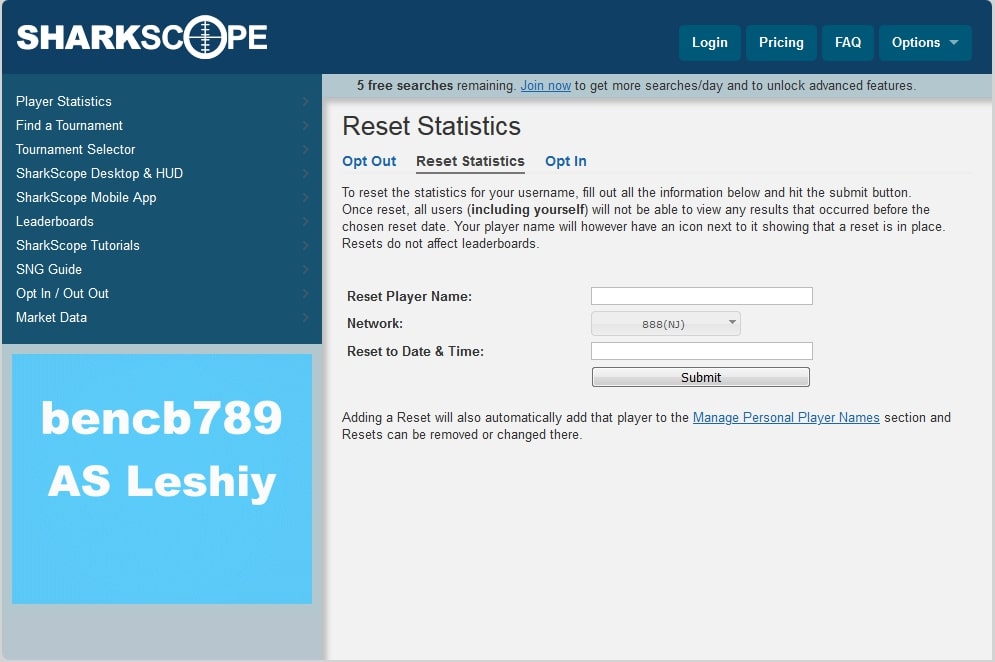Expand Leaderboards chevron arrow
The height and width of the screenshot is (662, 995).
point(305,222)
